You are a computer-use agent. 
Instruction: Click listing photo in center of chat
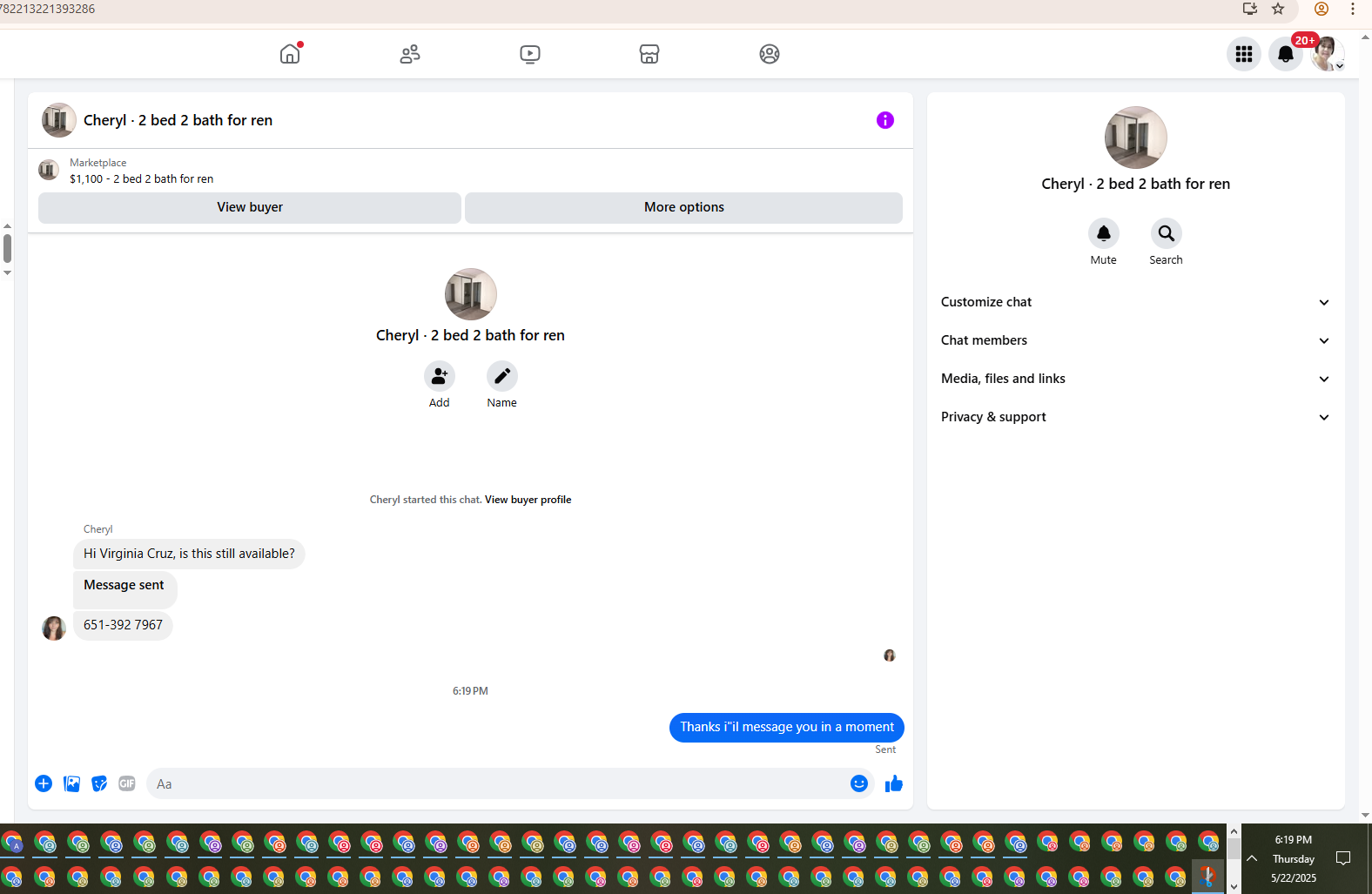tap(471, 294)
